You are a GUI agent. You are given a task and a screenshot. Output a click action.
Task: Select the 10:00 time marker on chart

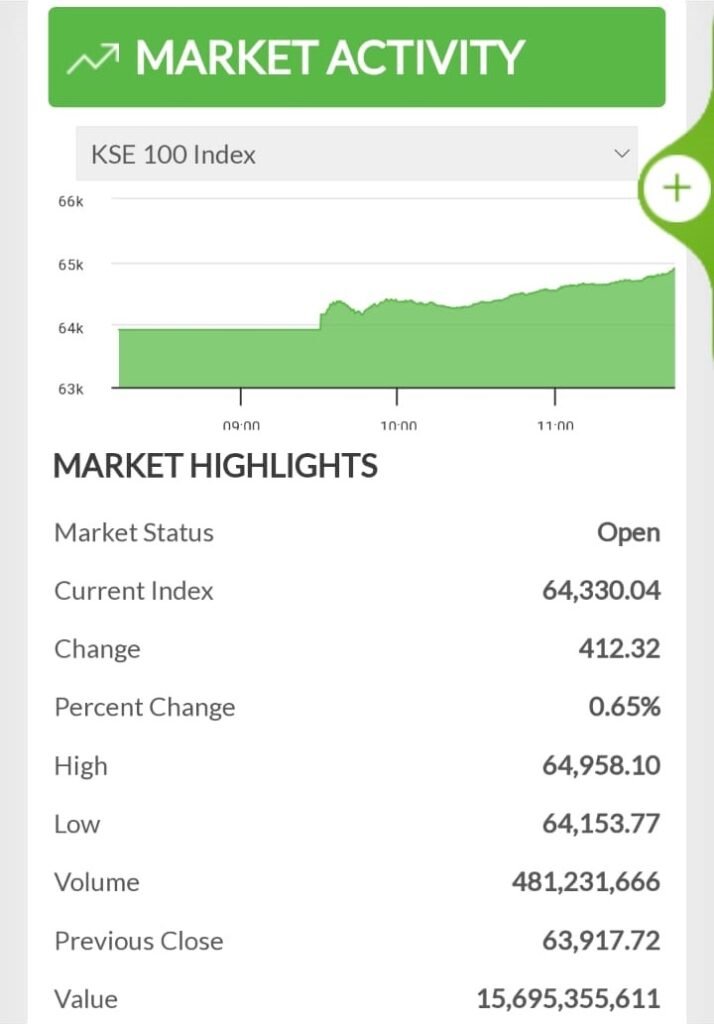[399, 425]
